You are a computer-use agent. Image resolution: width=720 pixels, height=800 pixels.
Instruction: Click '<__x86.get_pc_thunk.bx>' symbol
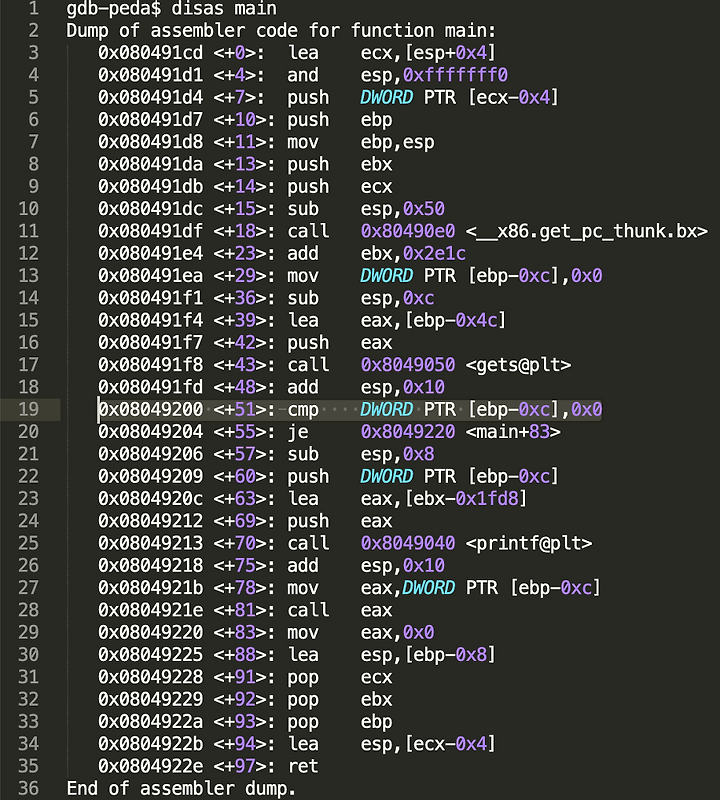(587, 232)
